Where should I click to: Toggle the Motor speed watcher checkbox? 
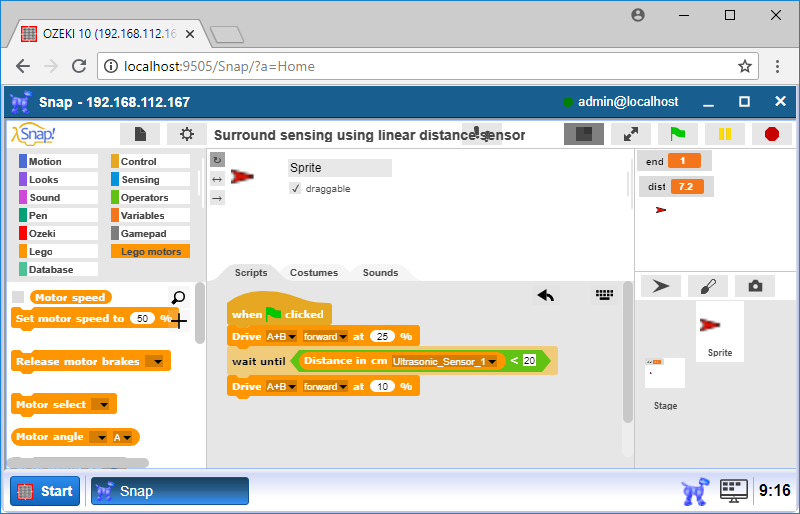pyautogui.click(x=18, y=297)
